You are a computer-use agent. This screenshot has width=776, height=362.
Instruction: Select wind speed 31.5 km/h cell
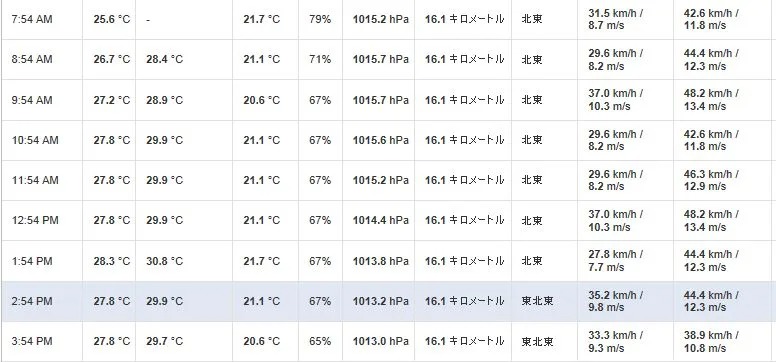tap(616, 19)
